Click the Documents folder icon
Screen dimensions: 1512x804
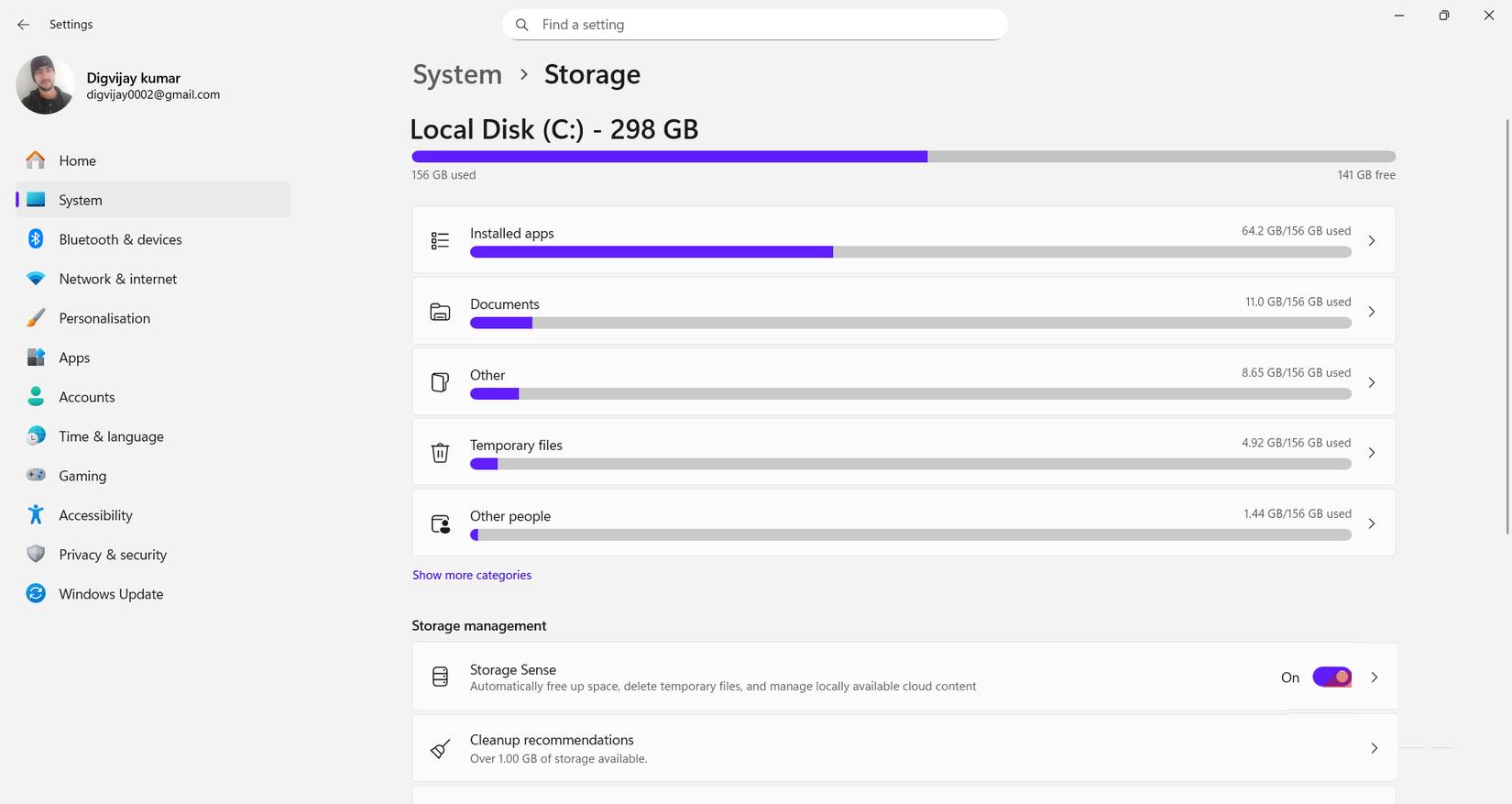[440, 312]
